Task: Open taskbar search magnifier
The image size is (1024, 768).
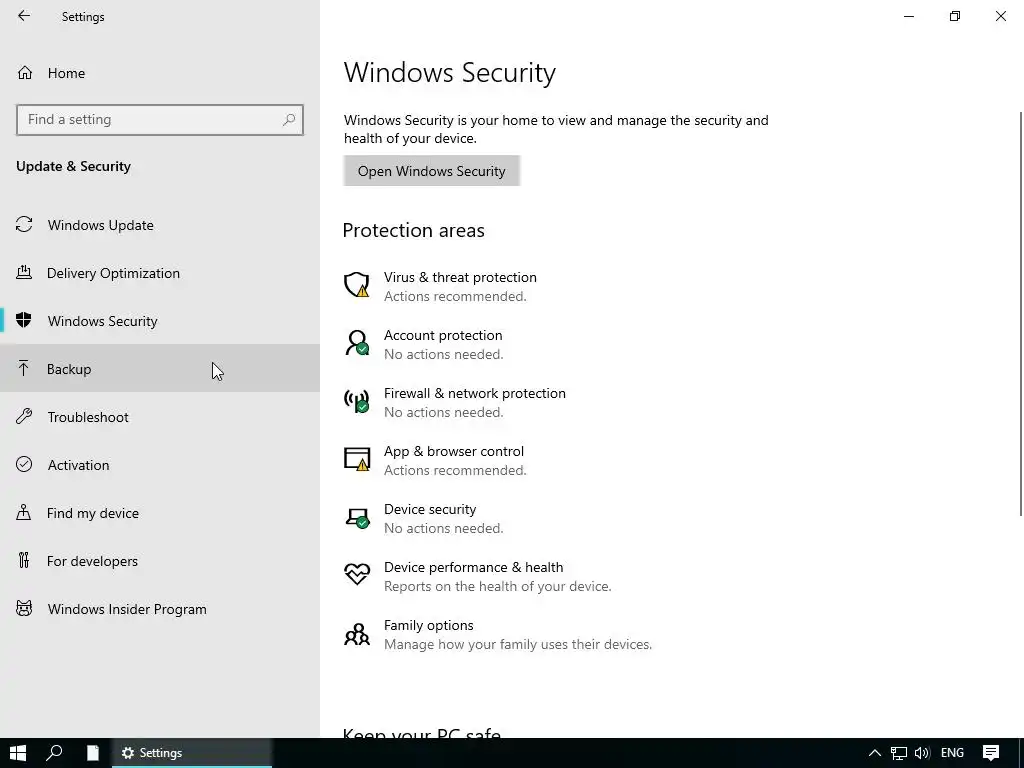Action: pos(54,753)
